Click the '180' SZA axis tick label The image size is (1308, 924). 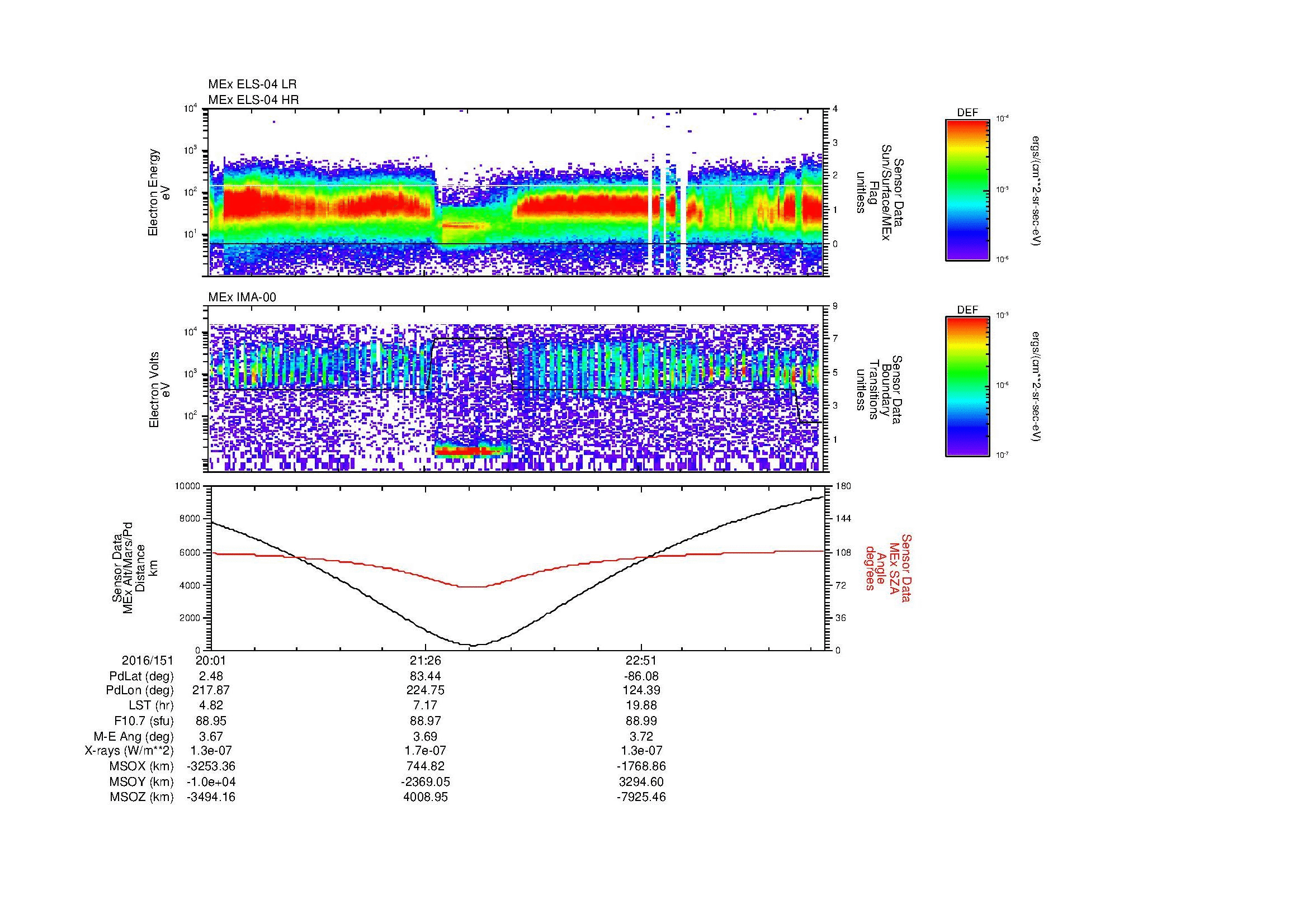[x=844, y=486]
